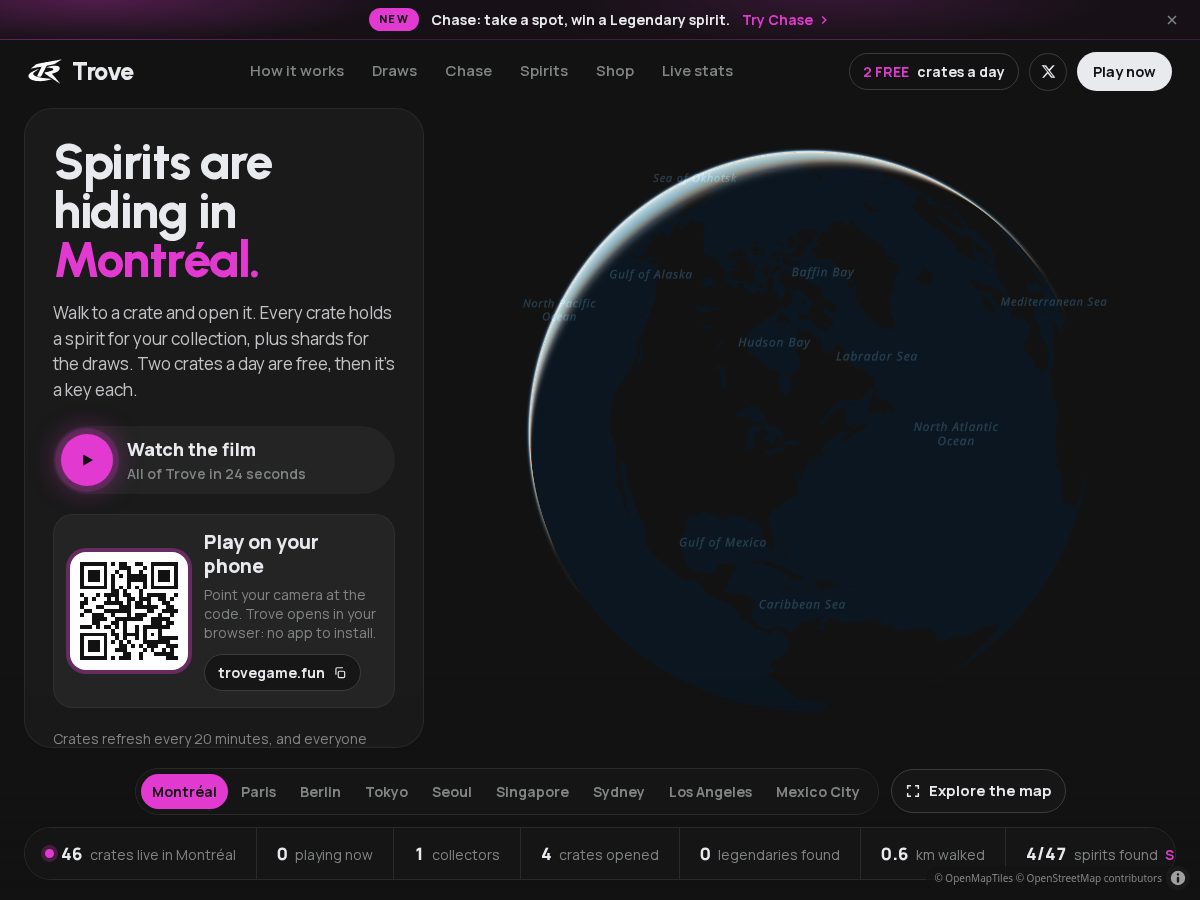Select Los Angeles city
The height and width of the screenshot is (900, 1200).
(x=710, y=792)
